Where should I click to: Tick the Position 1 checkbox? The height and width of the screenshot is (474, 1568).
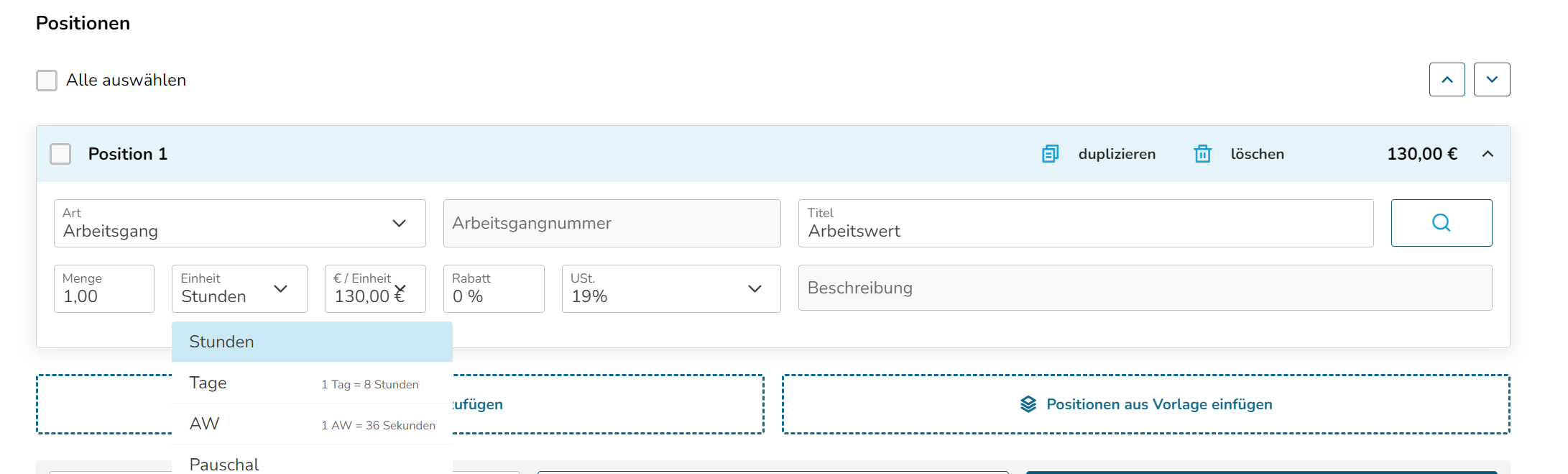(x=60, y=154)
